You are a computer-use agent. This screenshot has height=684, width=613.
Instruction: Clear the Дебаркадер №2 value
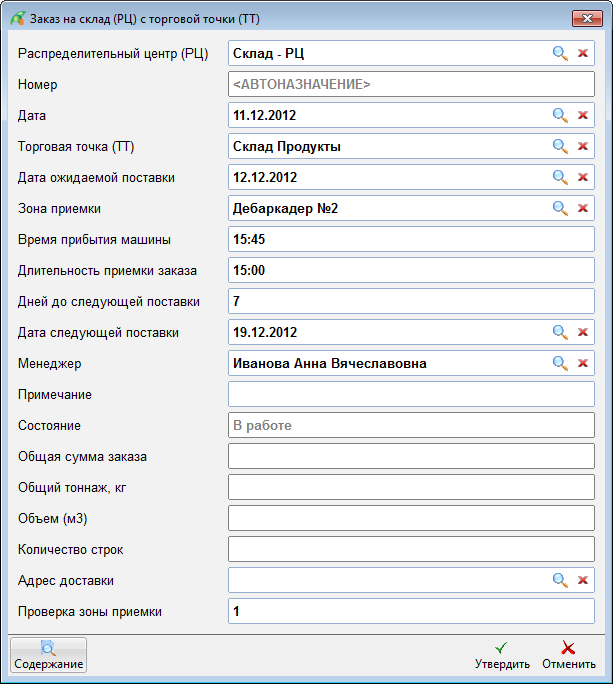coord(583,209)
